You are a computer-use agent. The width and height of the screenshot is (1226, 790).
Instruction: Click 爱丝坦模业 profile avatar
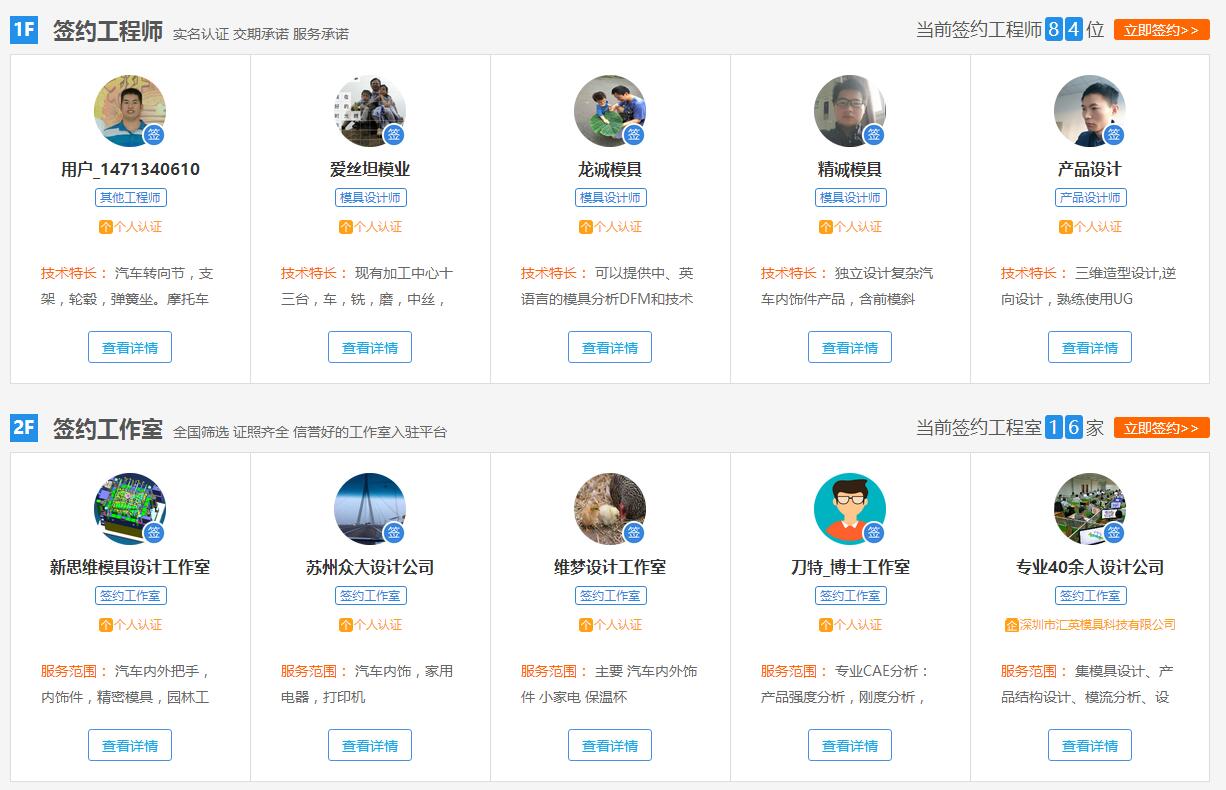click(x=370, y=111)
